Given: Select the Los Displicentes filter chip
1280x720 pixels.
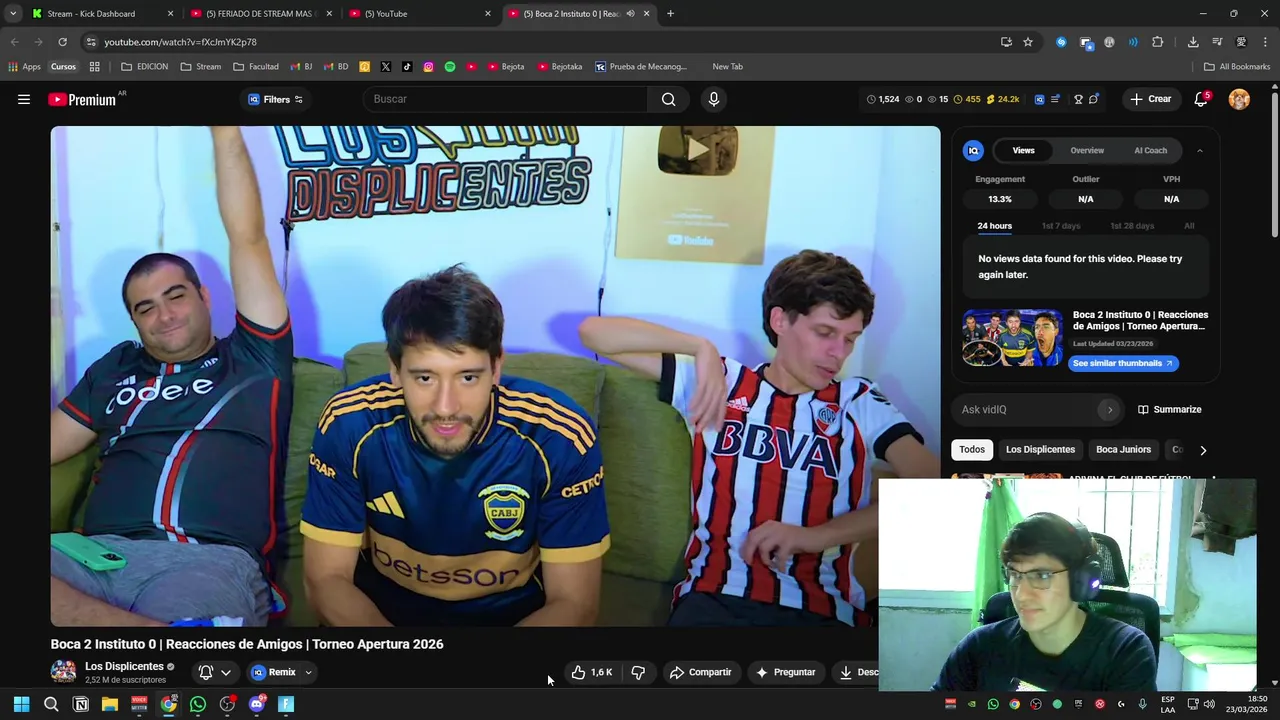Looking at the screenshot, I should click(1040, 450).
